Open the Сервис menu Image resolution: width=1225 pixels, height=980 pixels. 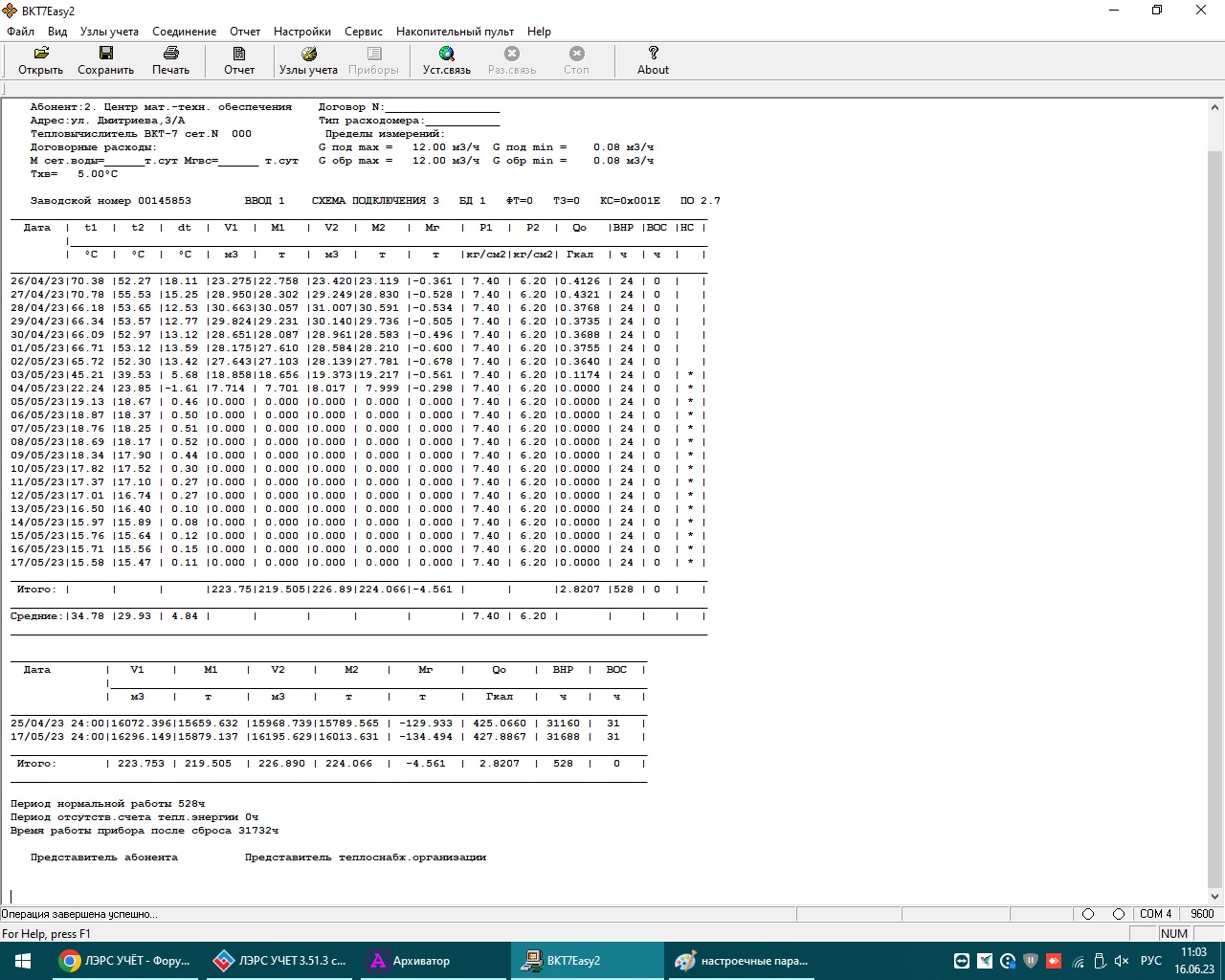click(363, 32)
